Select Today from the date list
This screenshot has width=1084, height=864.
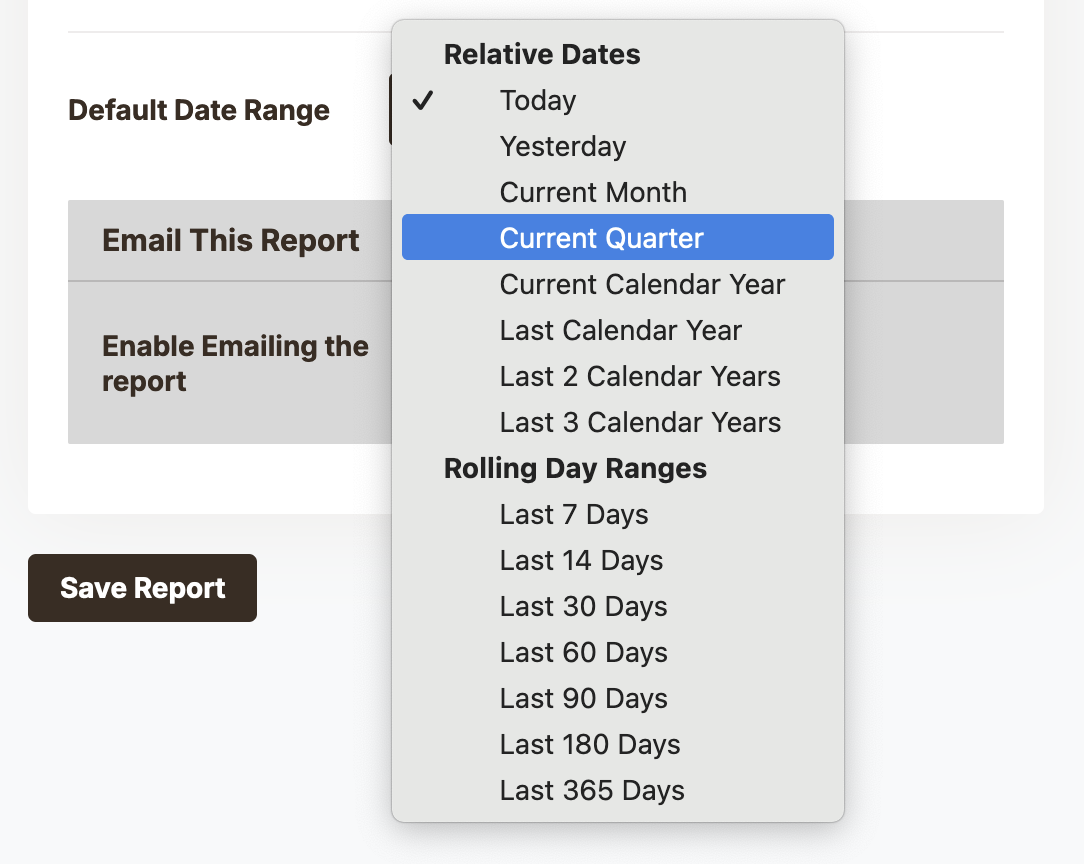pyautogui.click(x=538, y=101)
